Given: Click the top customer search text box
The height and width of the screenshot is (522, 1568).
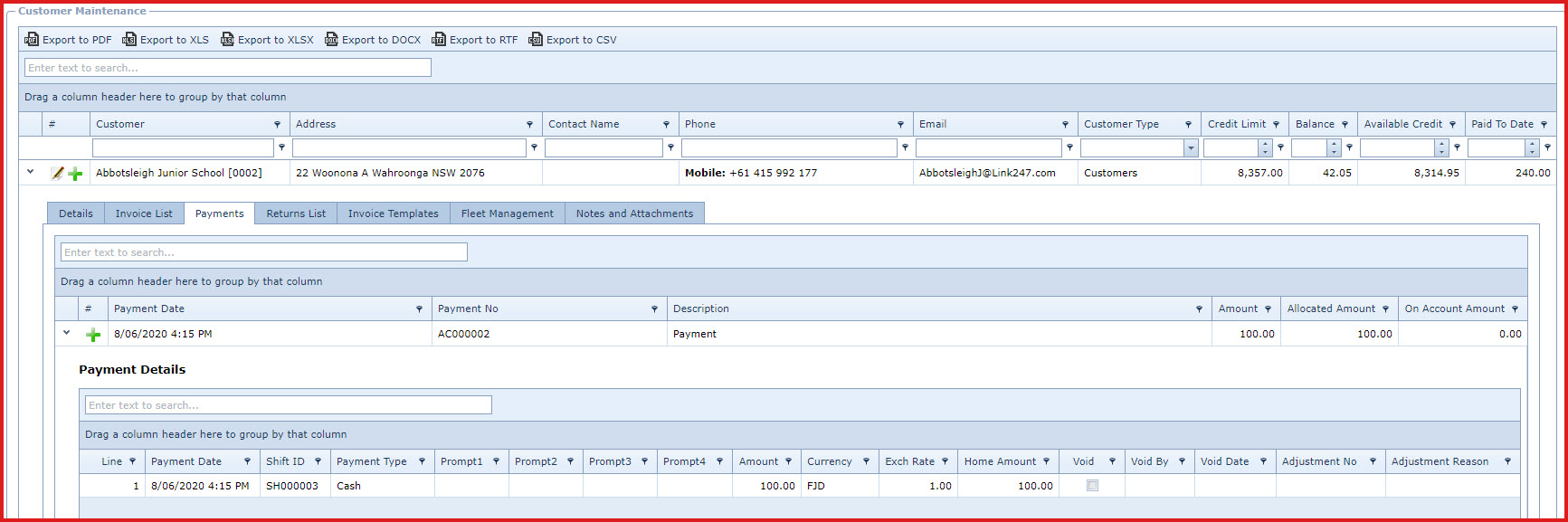Looking at the screenshot, I should click(x=228, y=68).
